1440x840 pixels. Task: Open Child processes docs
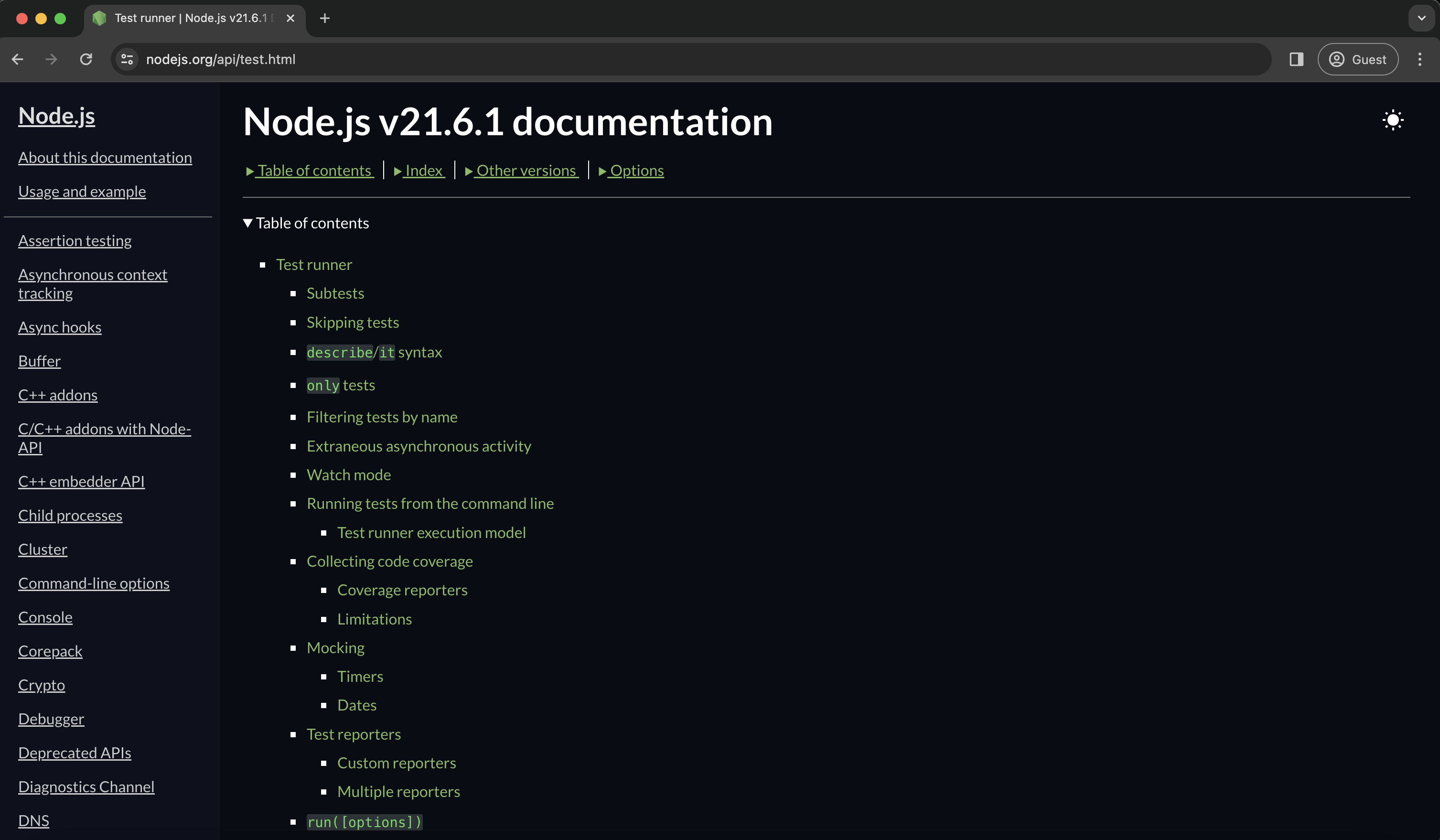point(70,516)
